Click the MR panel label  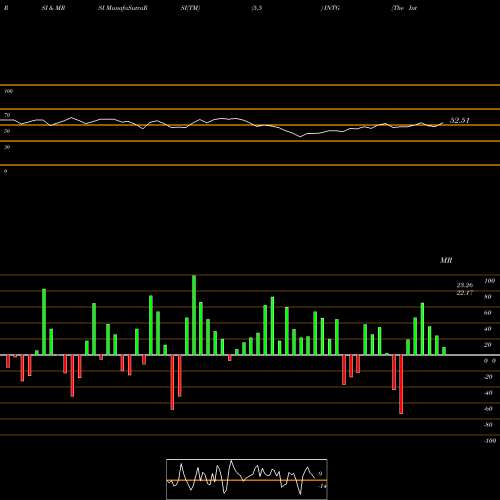446,260
